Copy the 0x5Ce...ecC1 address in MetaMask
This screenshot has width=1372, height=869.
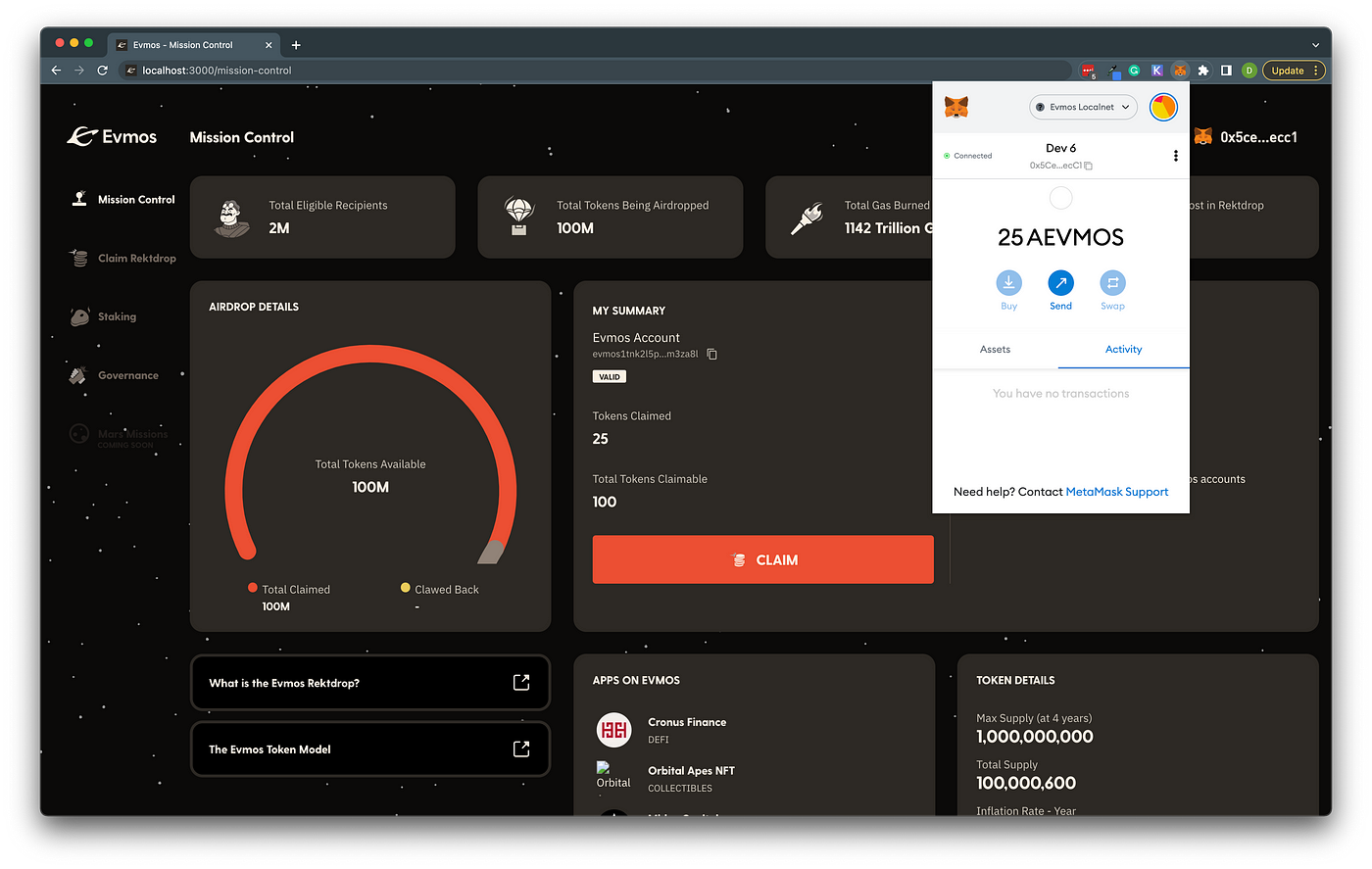point(1060,166)
